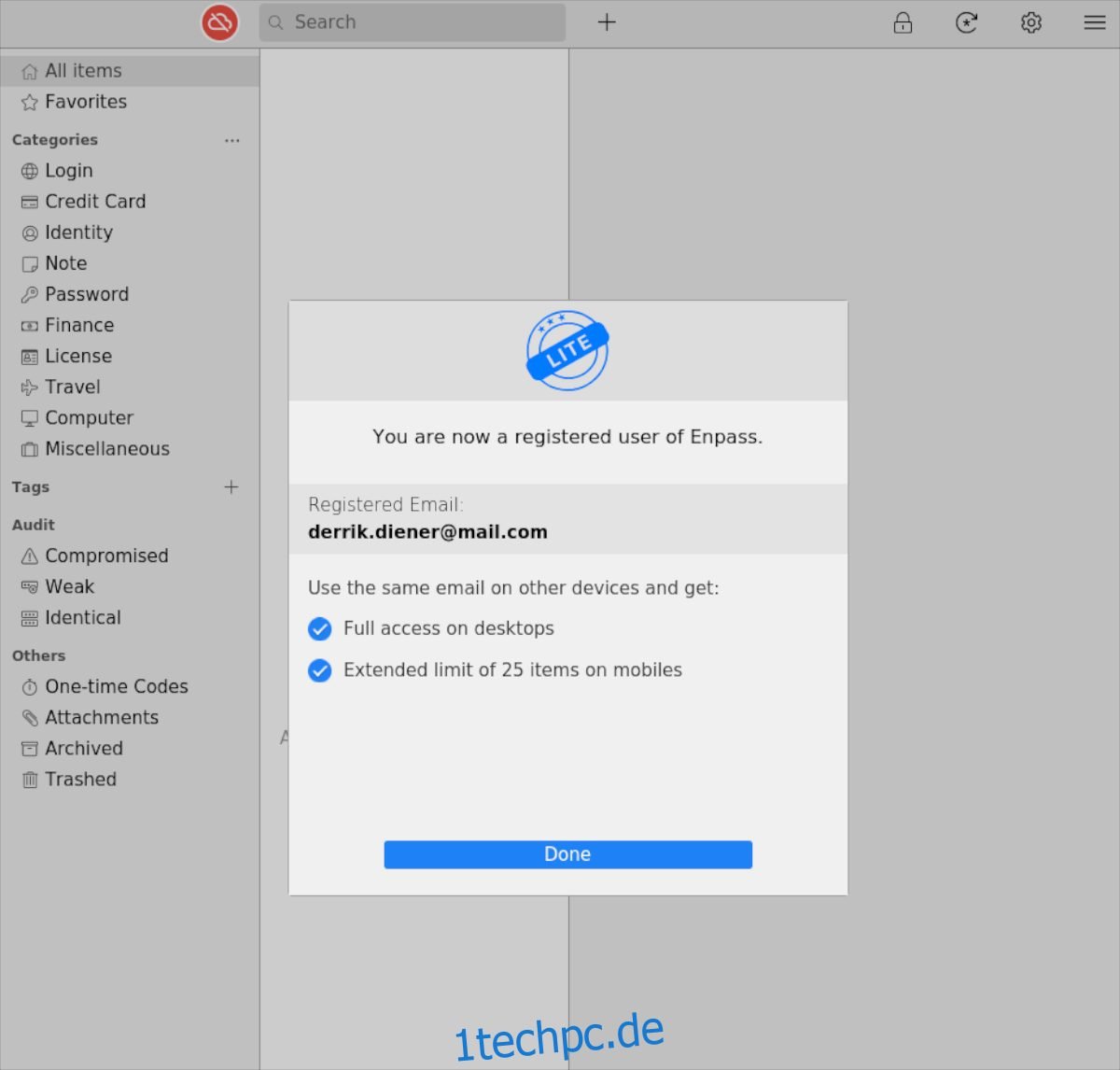
Task: Click the Note icon in sidebar
Action: tap(30, 264)
